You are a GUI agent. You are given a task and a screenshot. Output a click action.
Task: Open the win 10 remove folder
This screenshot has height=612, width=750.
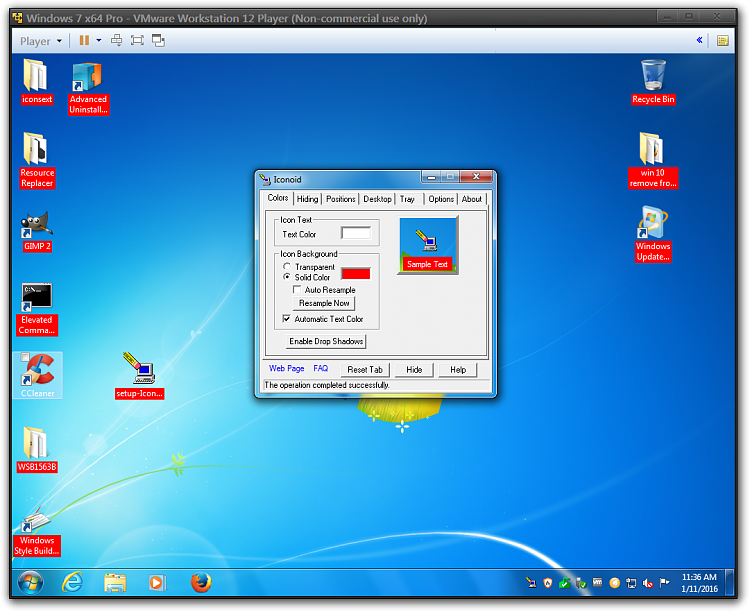coord(653,160)
